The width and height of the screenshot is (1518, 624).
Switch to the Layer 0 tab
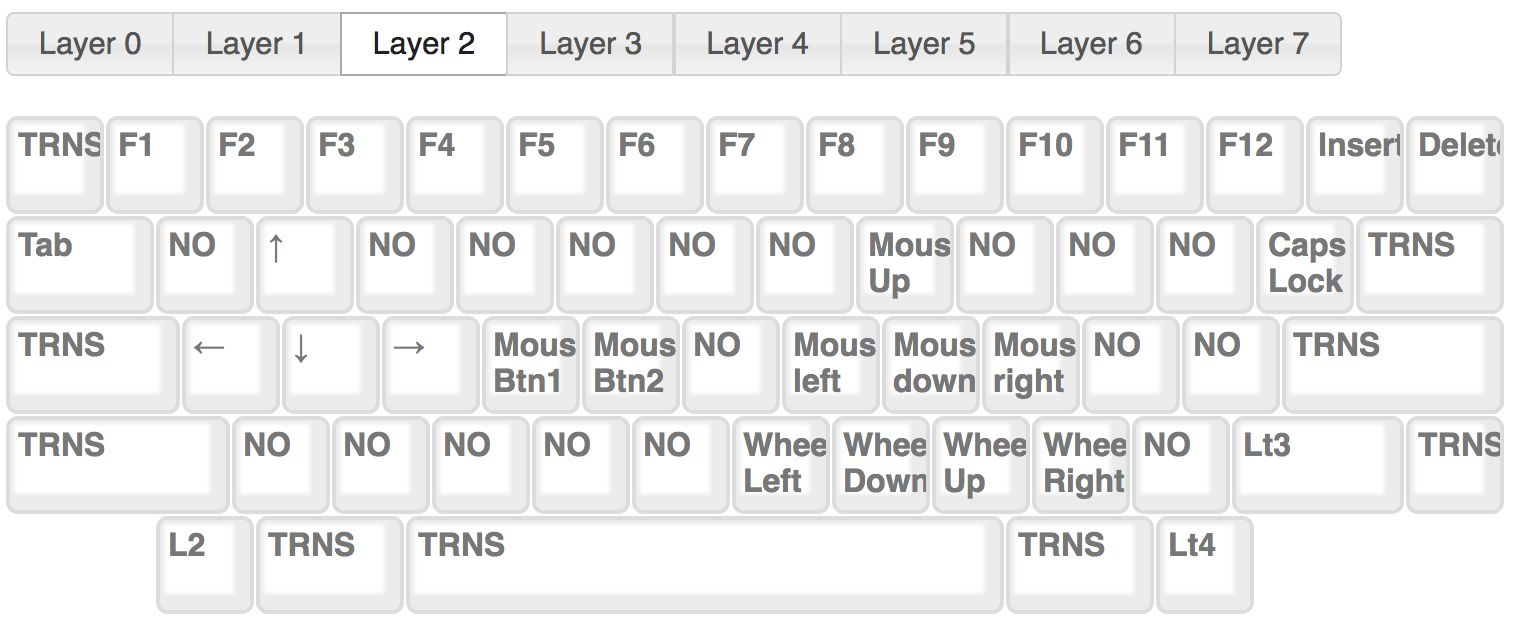pos(90,44)
